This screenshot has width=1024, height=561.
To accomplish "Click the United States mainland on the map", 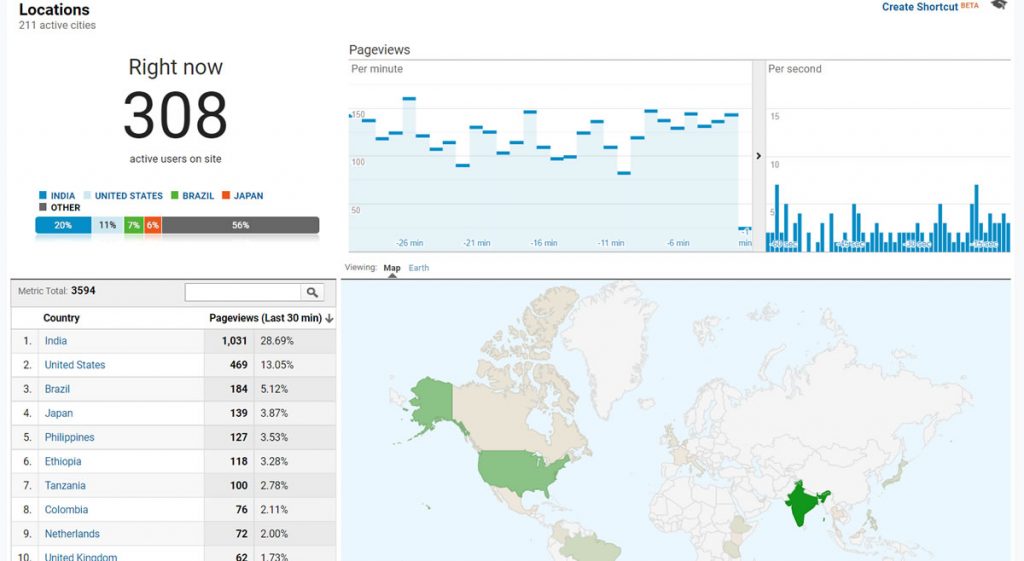I will click(520, 470).
